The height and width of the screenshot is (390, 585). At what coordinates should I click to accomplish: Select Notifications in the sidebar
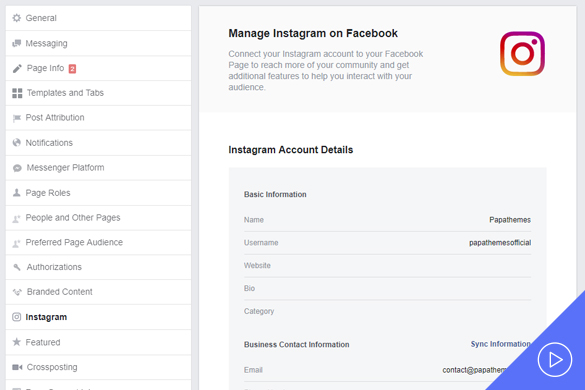[98, 143]
